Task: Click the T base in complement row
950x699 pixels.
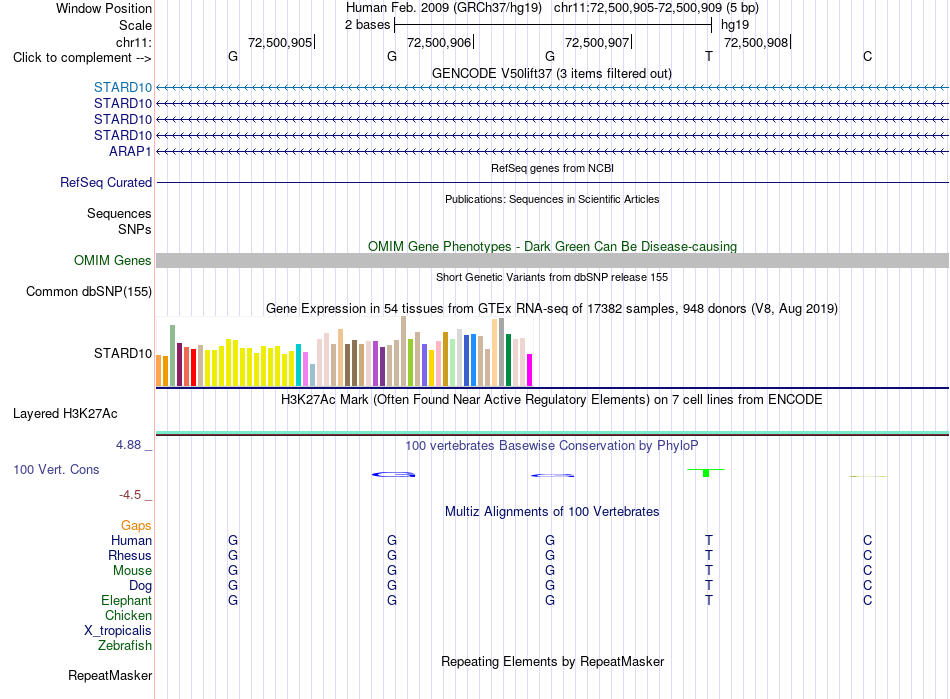Action: coord(709,56)
